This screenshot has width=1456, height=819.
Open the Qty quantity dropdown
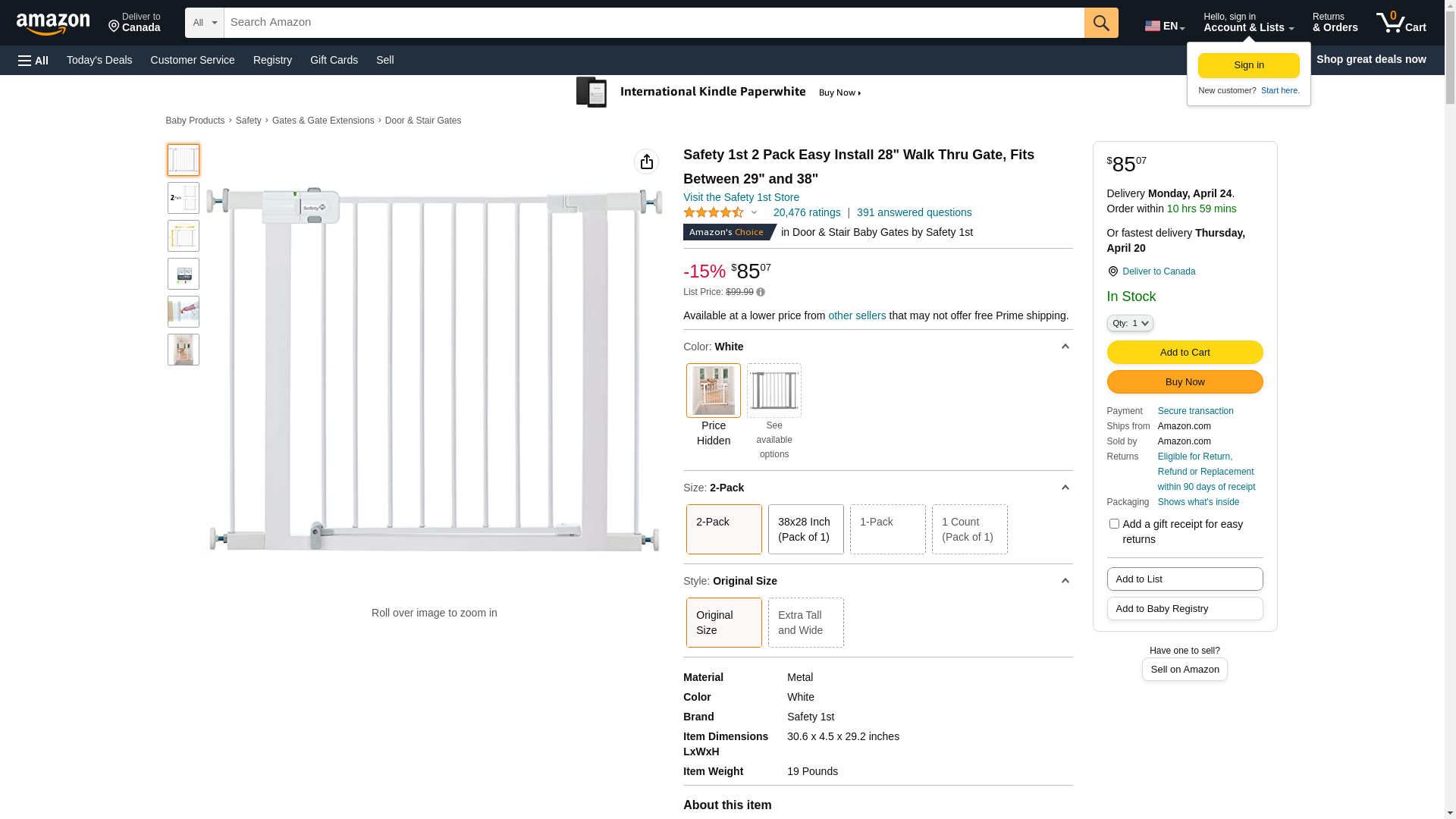pos(1129,323)
